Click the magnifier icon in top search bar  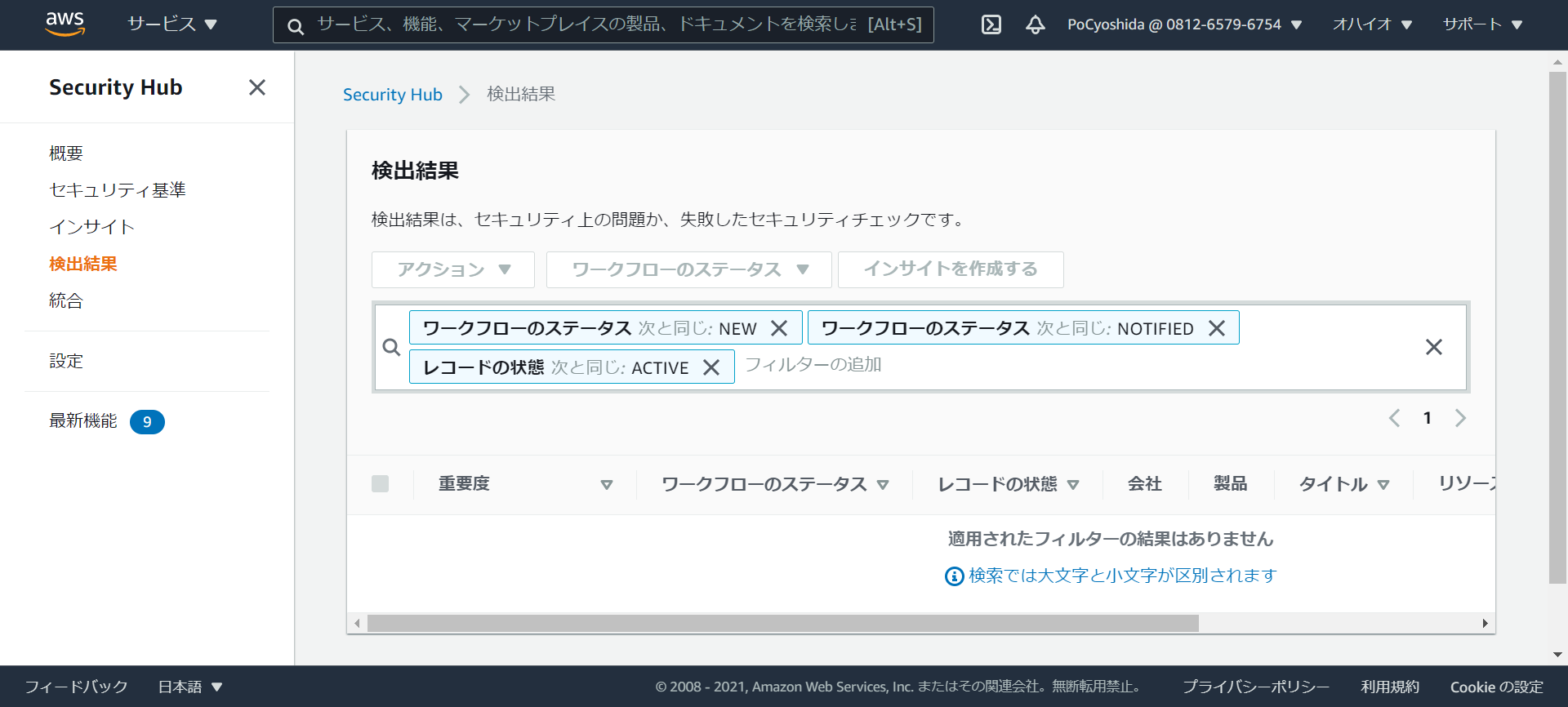click(x=296, y=26)
